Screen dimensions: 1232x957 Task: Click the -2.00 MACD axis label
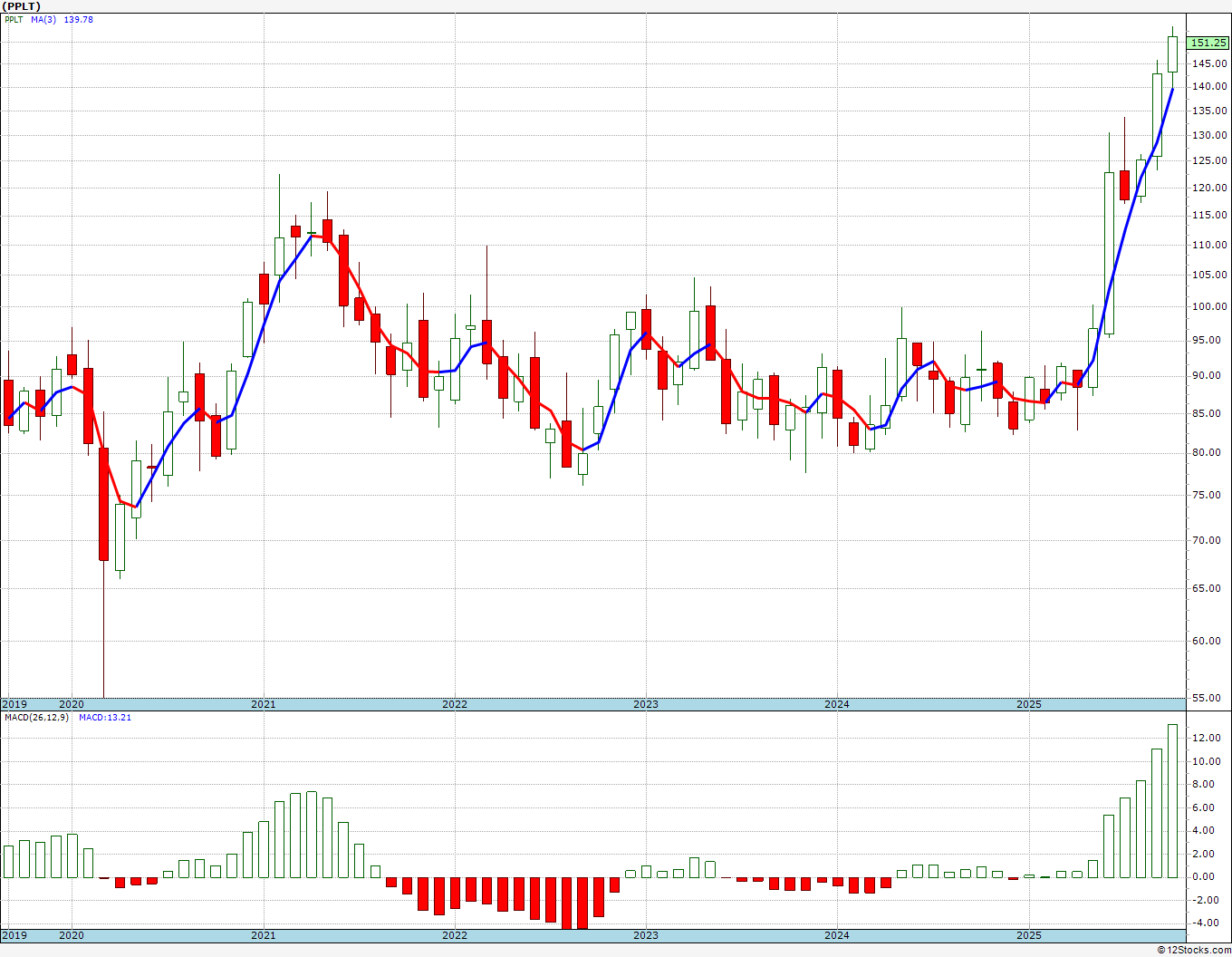[x=1205, y=900]
